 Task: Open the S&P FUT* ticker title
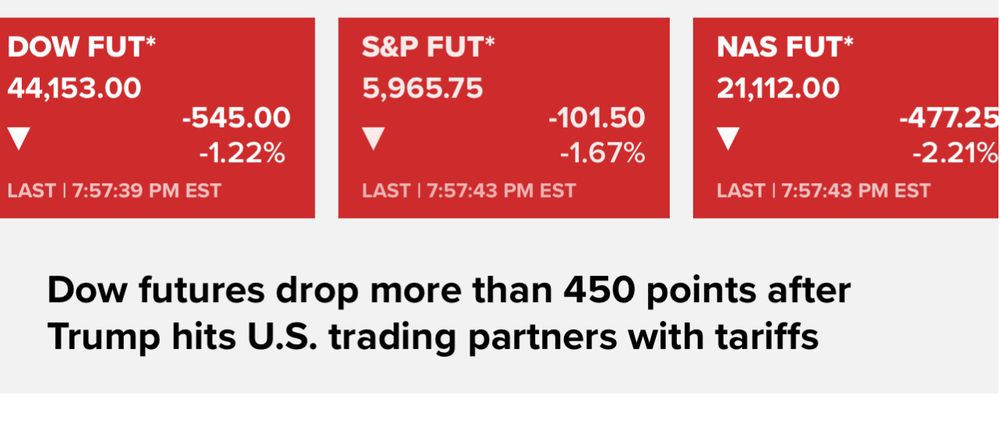pos(429,46)
